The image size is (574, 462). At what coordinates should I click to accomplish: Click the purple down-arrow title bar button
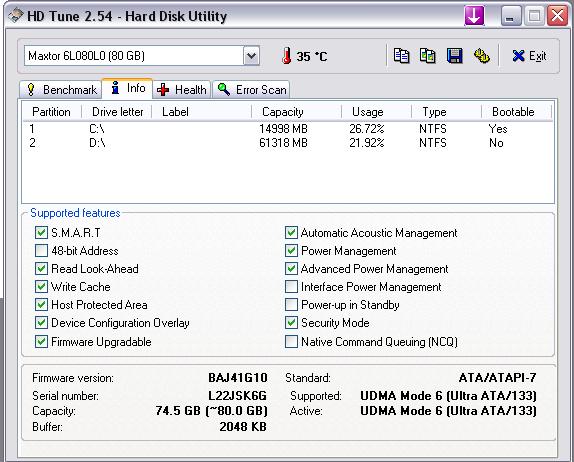click(x=474, y=16)
